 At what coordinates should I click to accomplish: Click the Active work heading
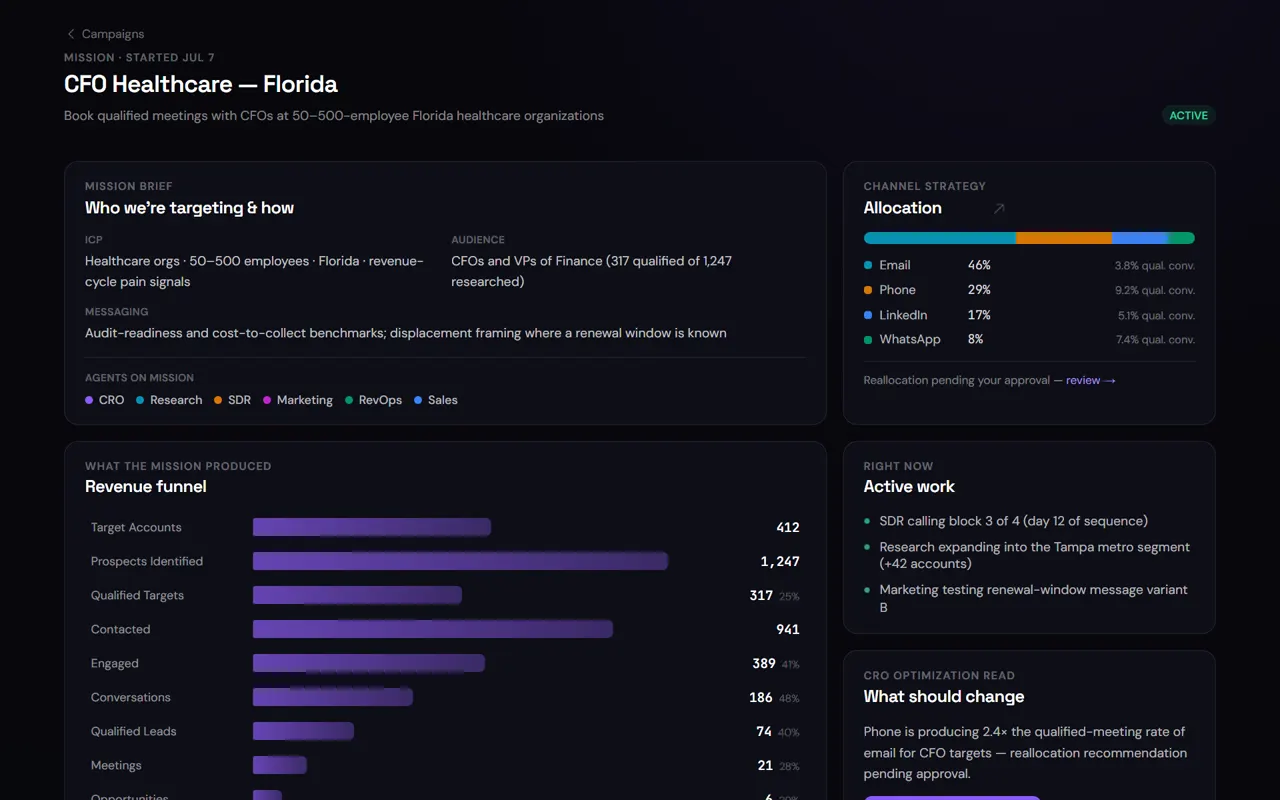[x=909, y=487]
